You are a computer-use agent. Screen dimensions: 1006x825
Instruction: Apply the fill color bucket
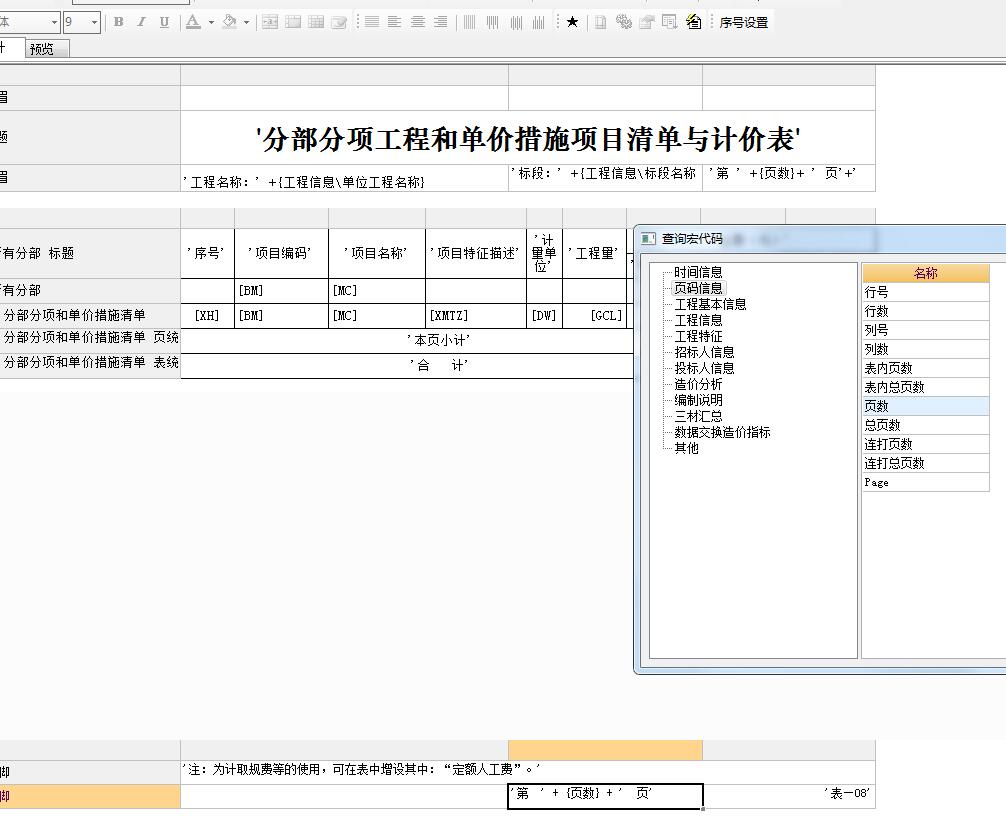point(229,22)
